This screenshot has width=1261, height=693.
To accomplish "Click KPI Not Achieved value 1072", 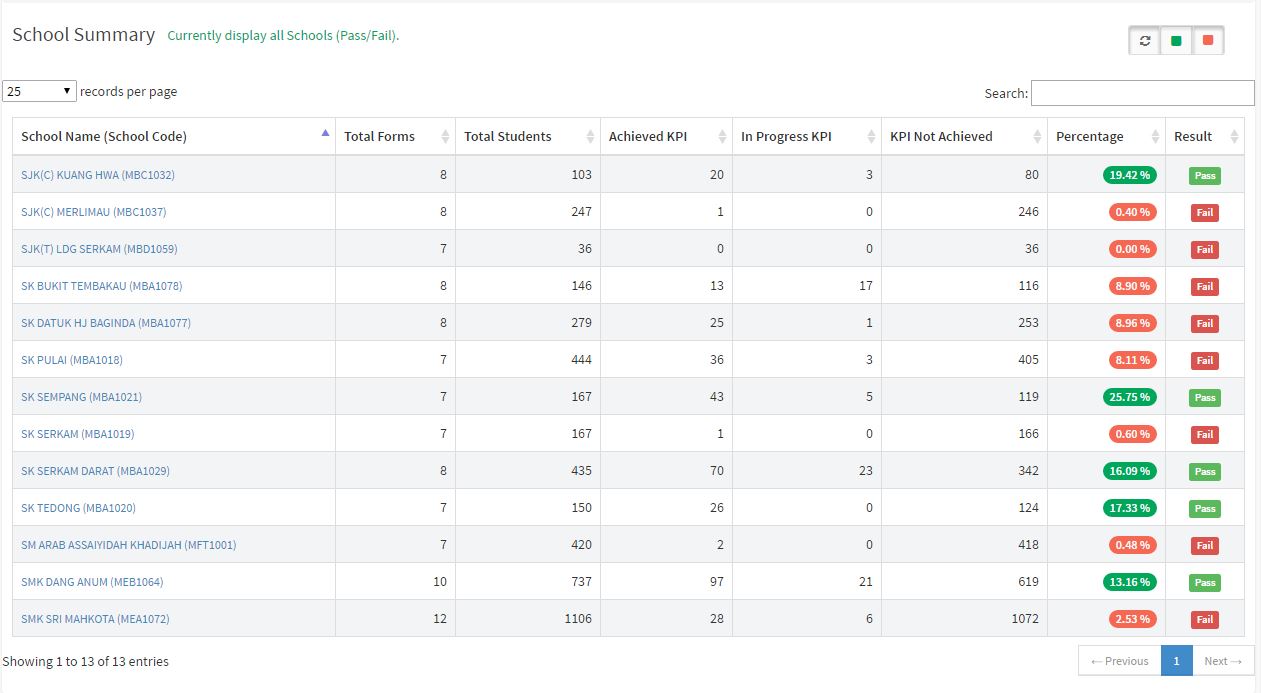I will tap(1025, 619).
